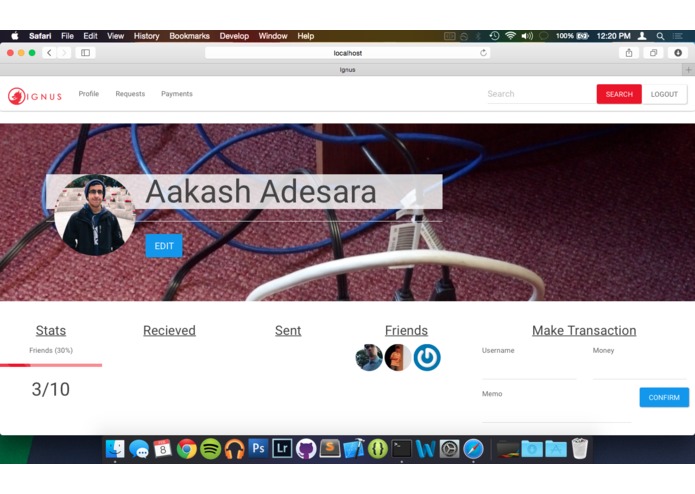Open the History menu

146,36
